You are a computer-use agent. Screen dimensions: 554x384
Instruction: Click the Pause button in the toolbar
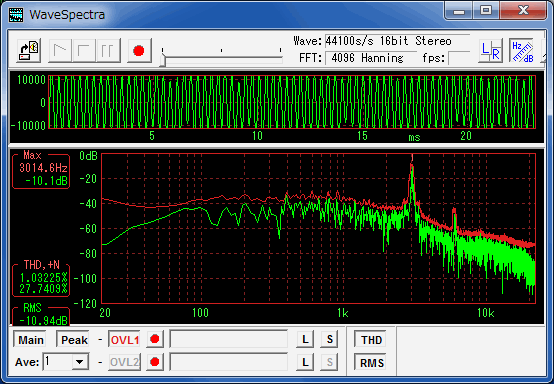(x=108, y=51)
